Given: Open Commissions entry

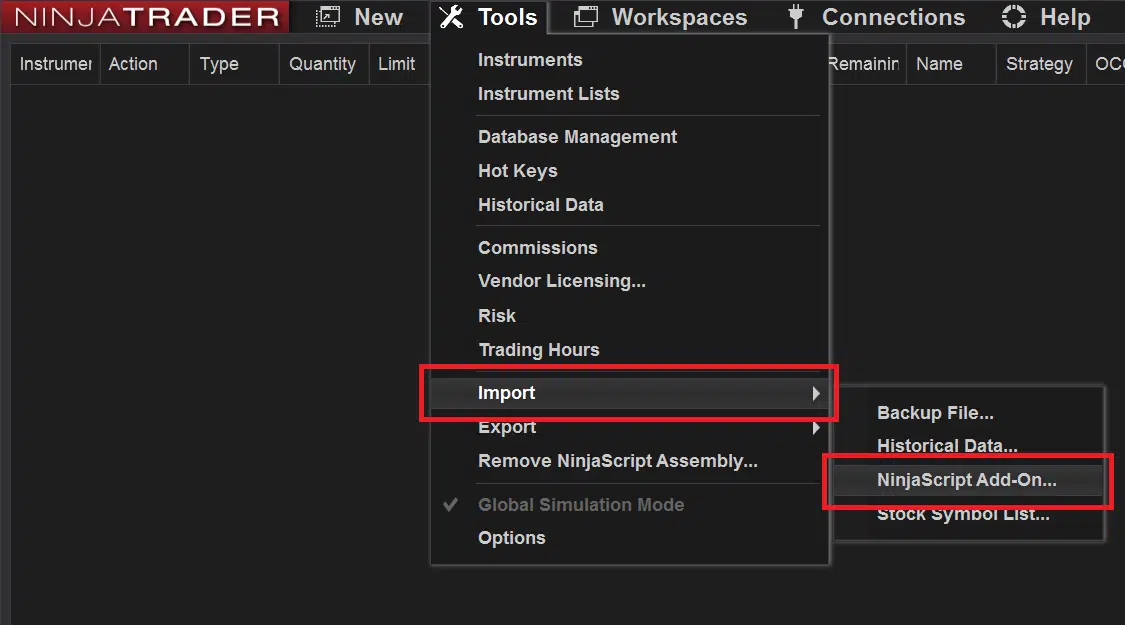Looking at the screenshot, I should click(x=537, y=248).
